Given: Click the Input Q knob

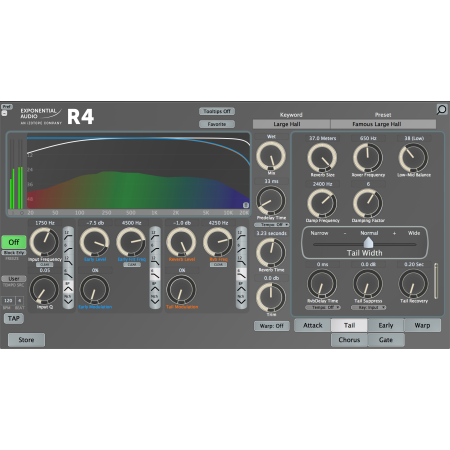Looking at the screenshot, I should [44, 290].
